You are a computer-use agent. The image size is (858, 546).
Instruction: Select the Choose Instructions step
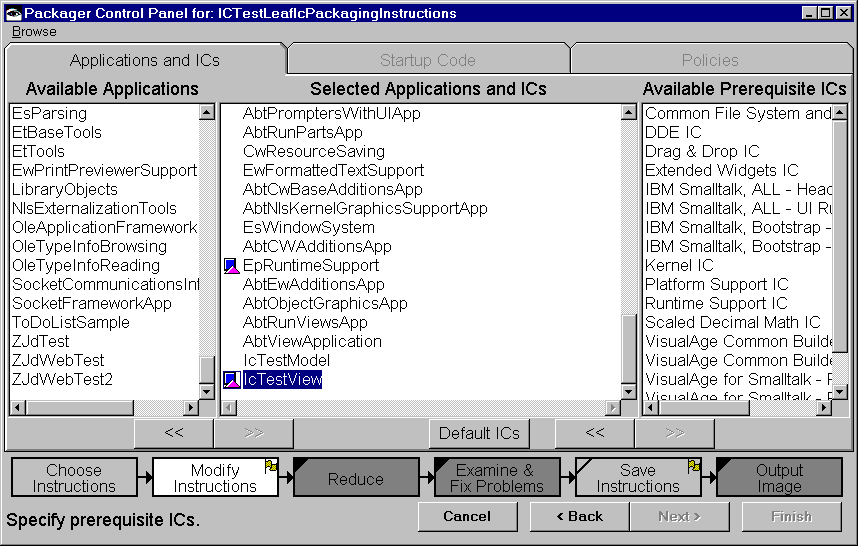click(74, 478)
